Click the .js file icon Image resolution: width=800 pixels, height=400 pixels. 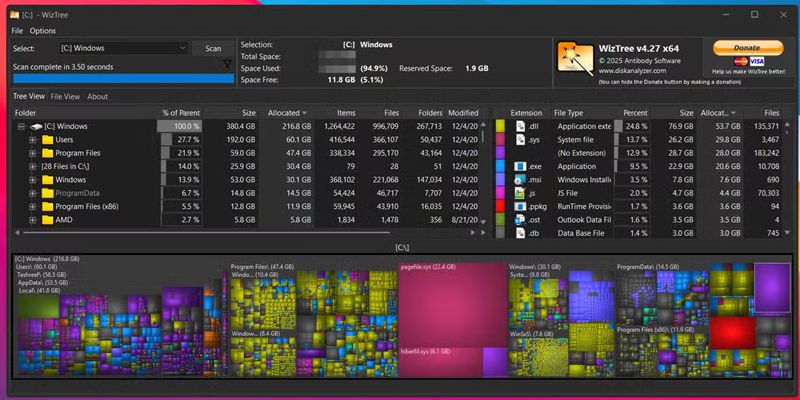(520, 193)
